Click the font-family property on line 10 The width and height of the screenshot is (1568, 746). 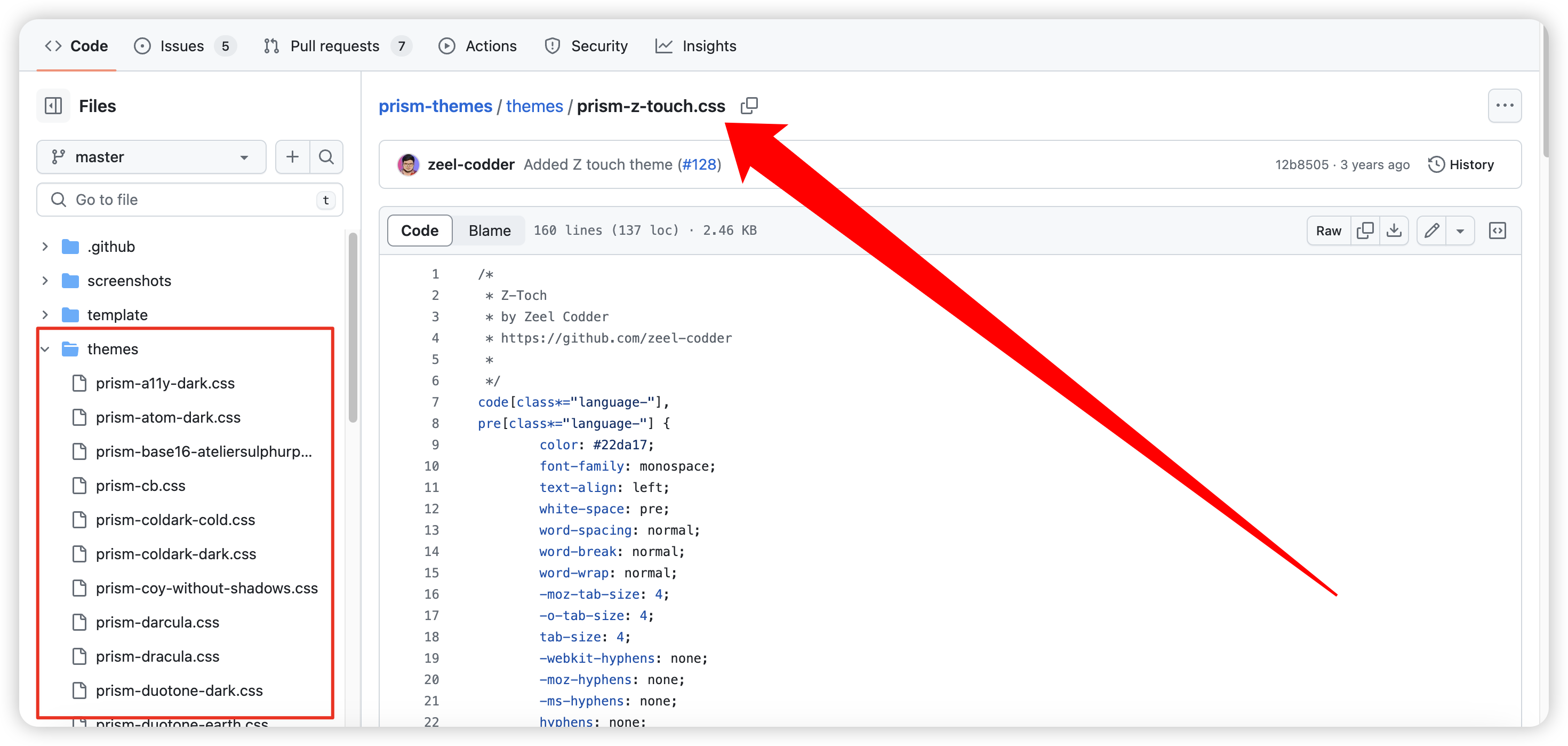point(581,466)
